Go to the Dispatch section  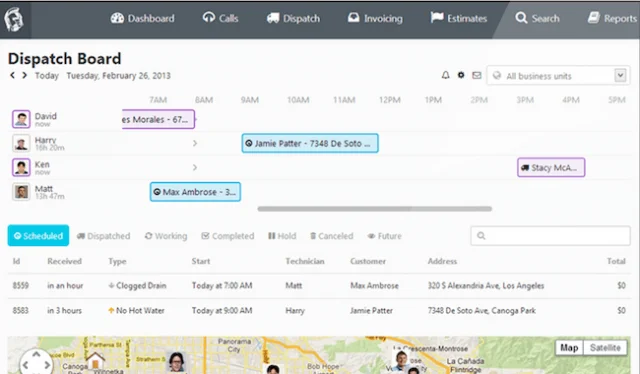(293, 18)
